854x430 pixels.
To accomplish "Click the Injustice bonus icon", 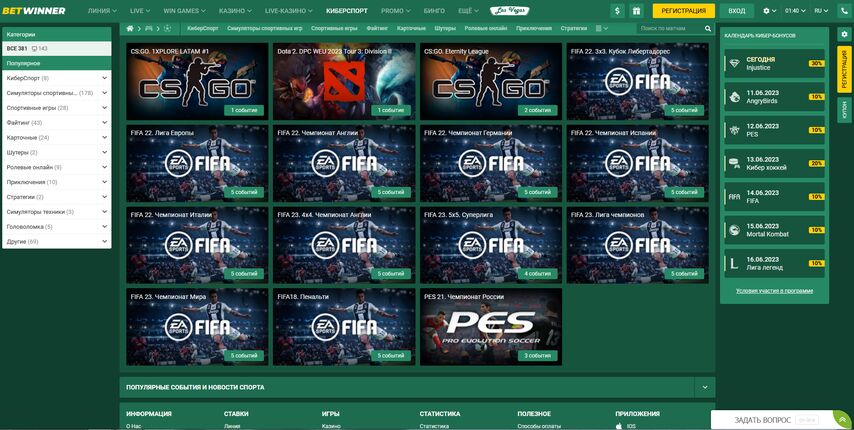I will [x=734, y=63].
